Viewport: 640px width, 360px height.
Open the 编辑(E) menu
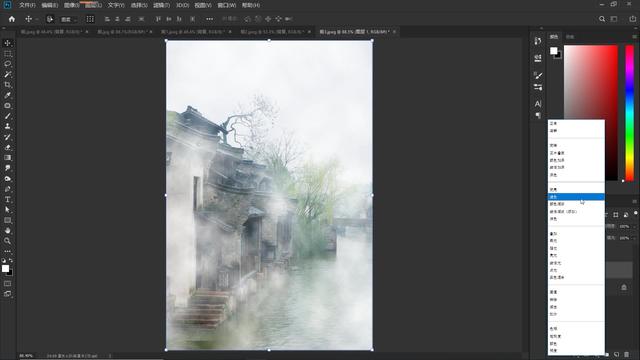pyautogui.click(x=49, y=5)
